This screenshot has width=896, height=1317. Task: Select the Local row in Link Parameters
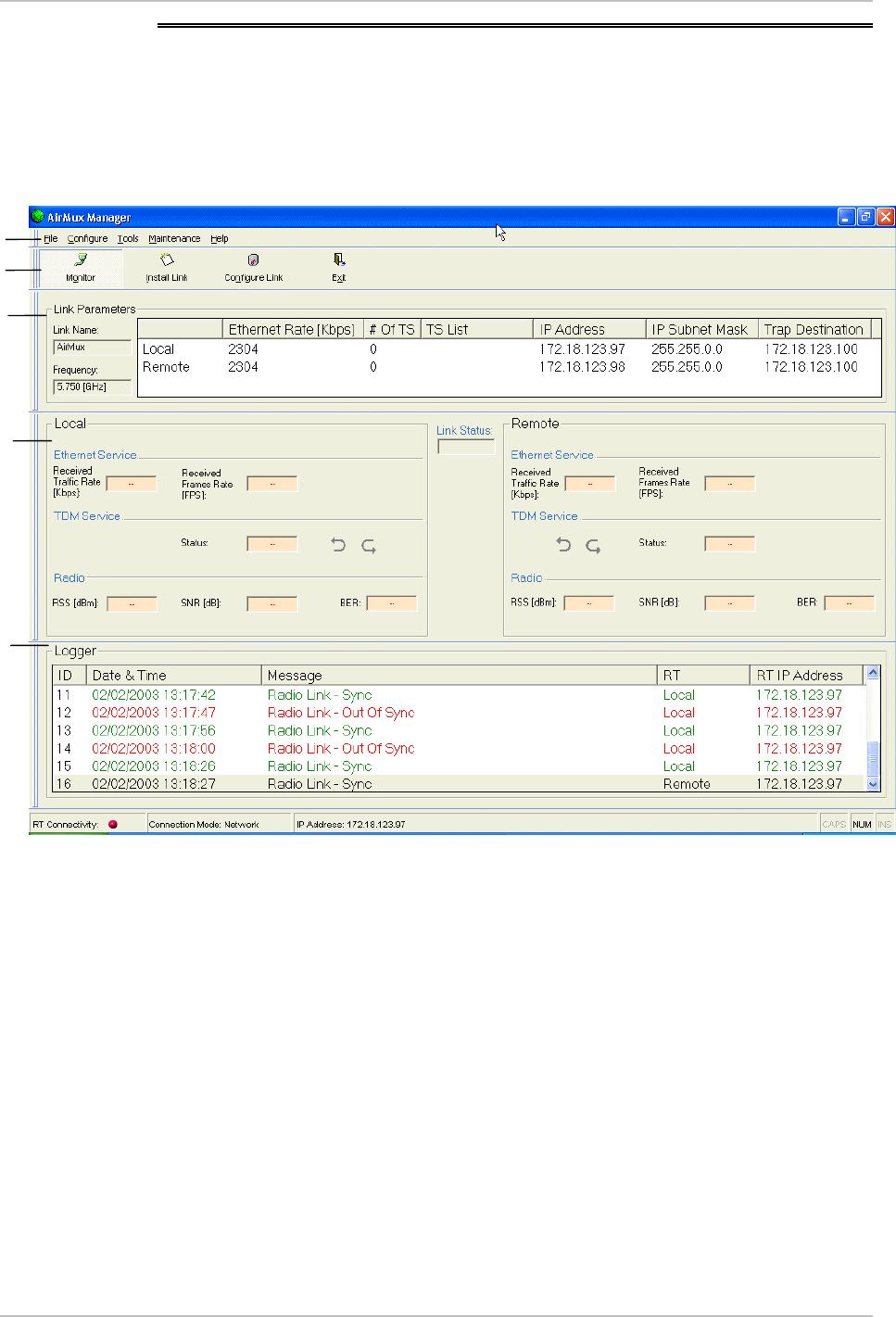pyautogui.click(x=509, y=349)
